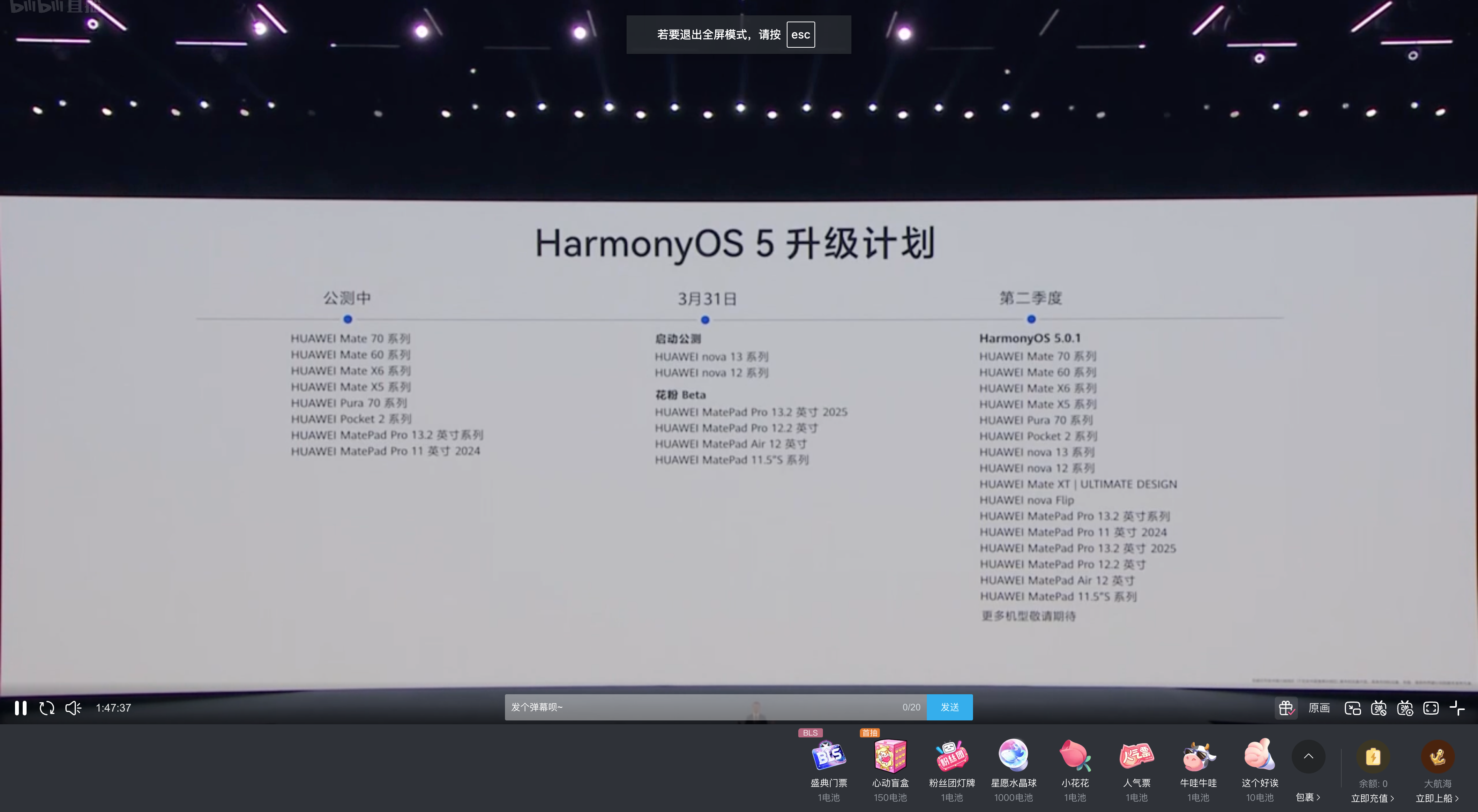1478x812 pixels.
Task: Exit fullscreen with the shrink icon
Action: pyautogui.click(x=1457, y=708)
